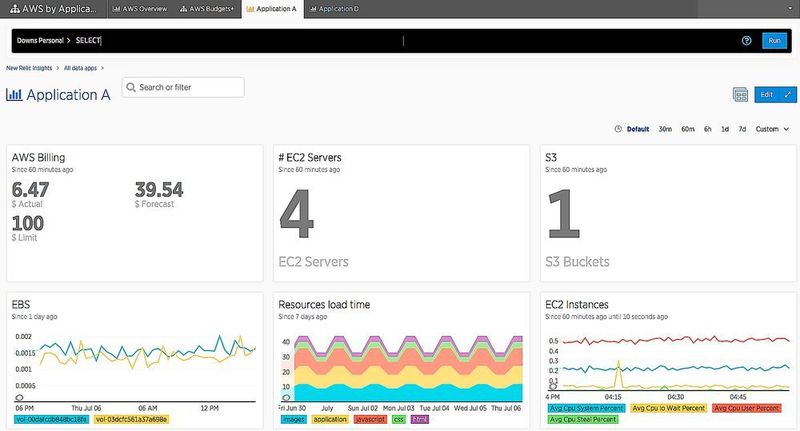This screenshot has height=431, width=800.
Task: Click the AWS Billing widget title
Action: coord(38,158)
